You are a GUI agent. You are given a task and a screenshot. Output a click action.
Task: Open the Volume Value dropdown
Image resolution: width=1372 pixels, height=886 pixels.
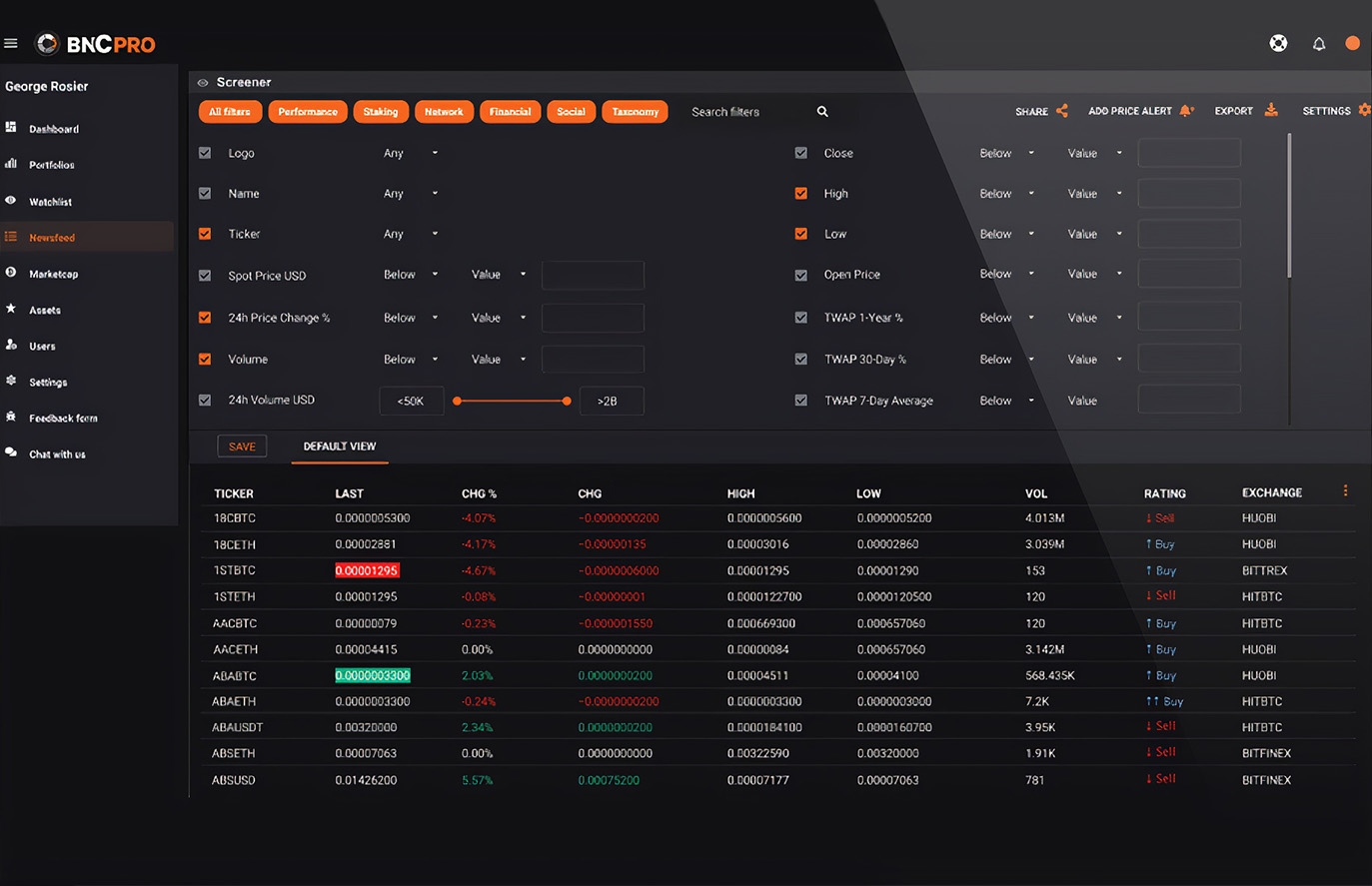(499, 360)
